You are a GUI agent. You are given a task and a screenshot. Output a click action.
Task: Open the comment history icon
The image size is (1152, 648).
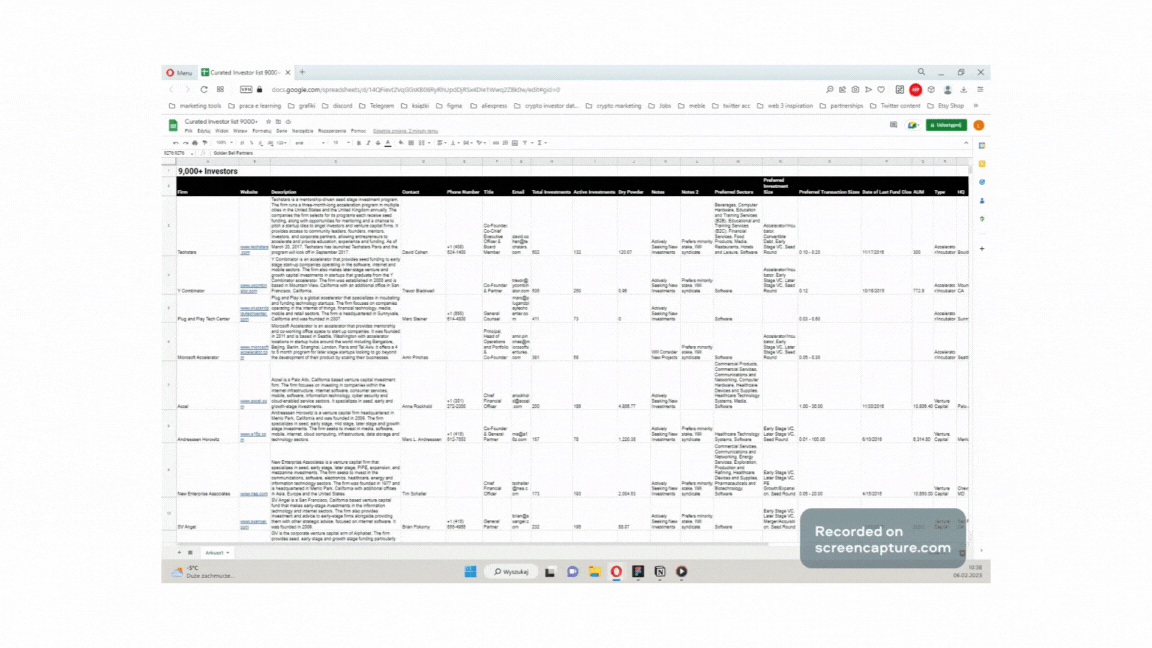click(x=893, y=125)
